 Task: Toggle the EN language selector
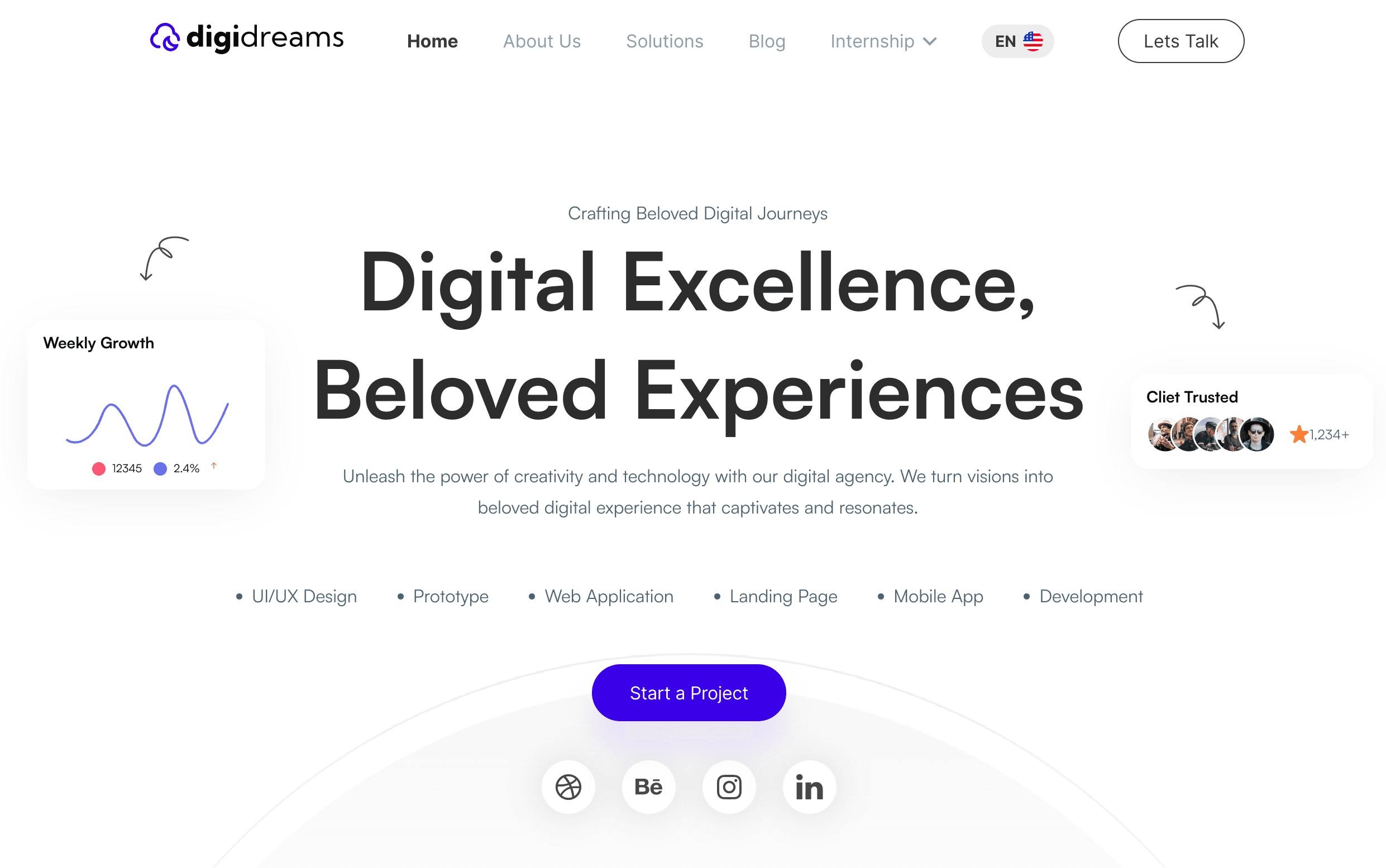click(1017, 41)
